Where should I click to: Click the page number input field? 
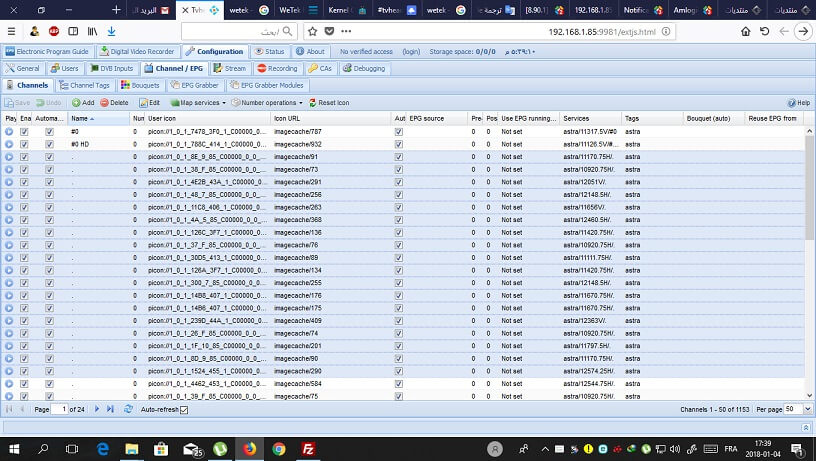click(x=63, y=410)
